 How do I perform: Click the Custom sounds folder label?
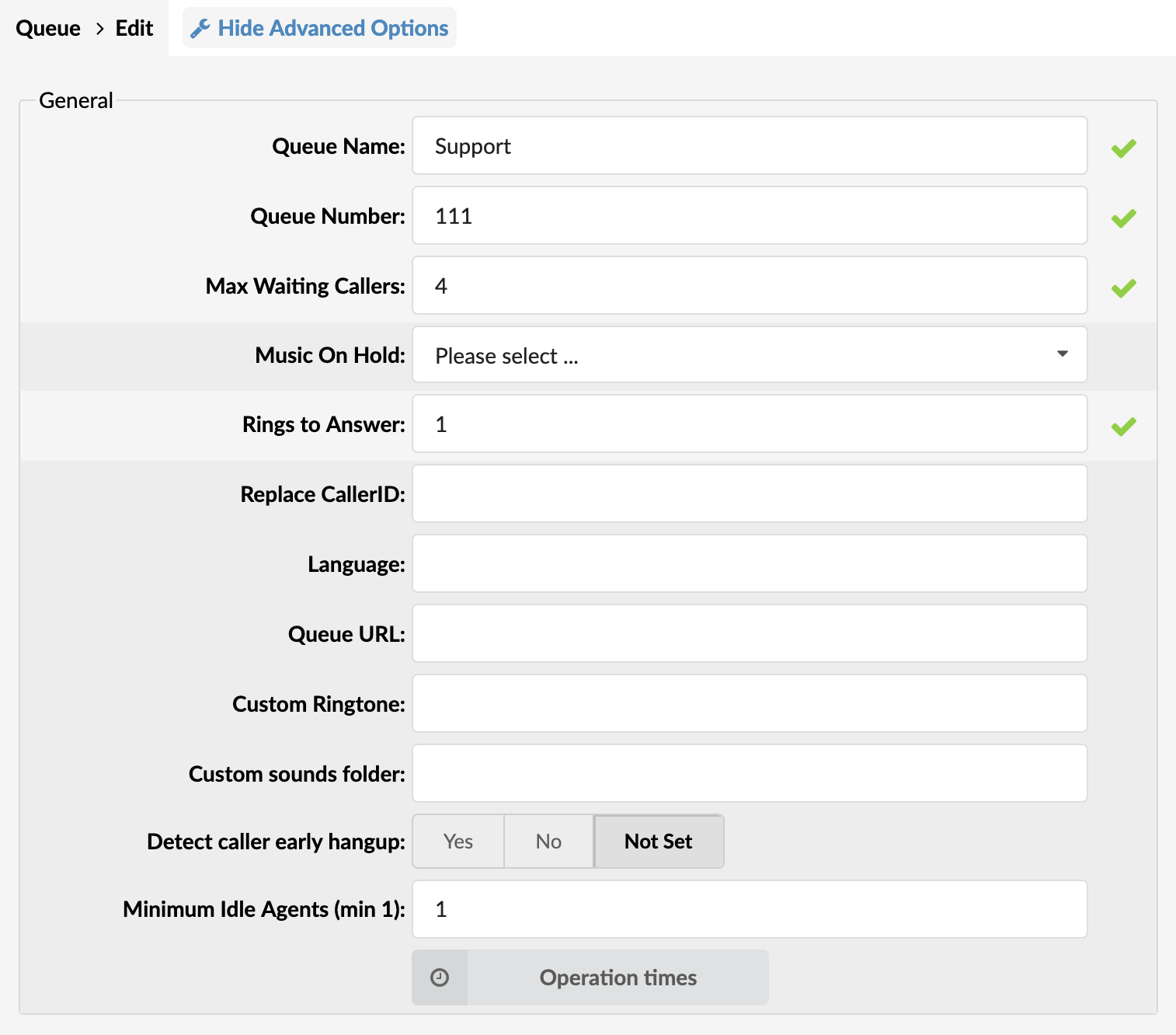tap(297, 774)
